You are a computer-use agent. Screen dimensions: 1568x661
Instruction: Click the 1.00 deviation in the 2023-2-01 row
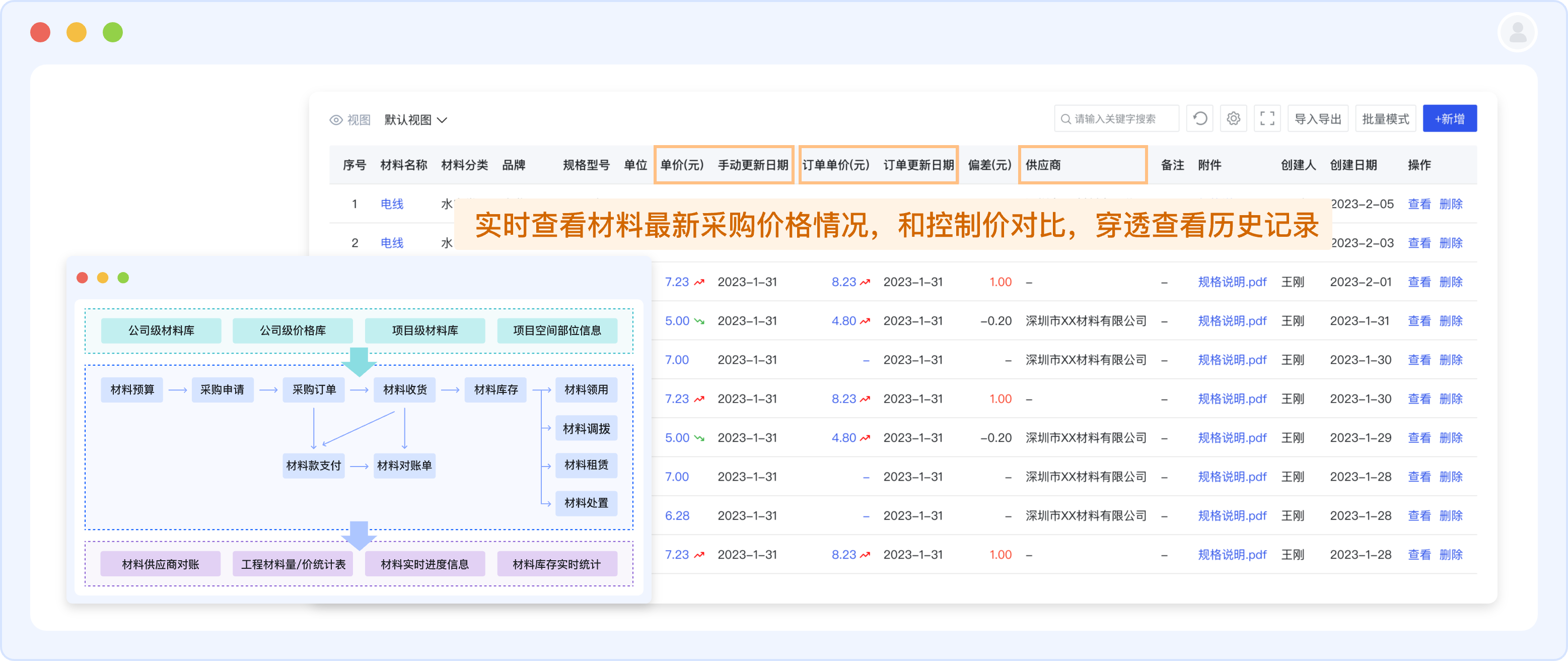(1000, 282)
